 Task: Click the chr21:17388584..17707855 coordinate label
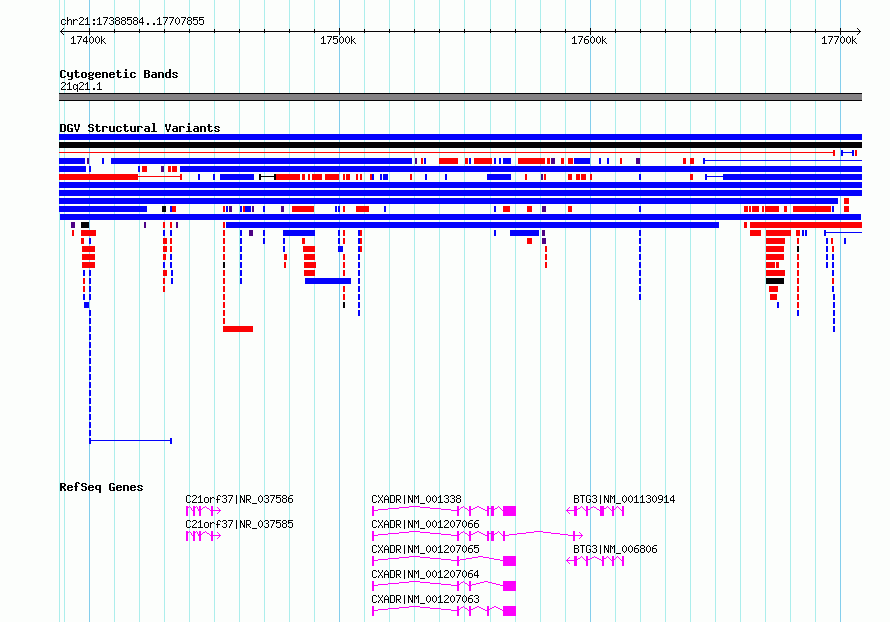pos(132,22)
